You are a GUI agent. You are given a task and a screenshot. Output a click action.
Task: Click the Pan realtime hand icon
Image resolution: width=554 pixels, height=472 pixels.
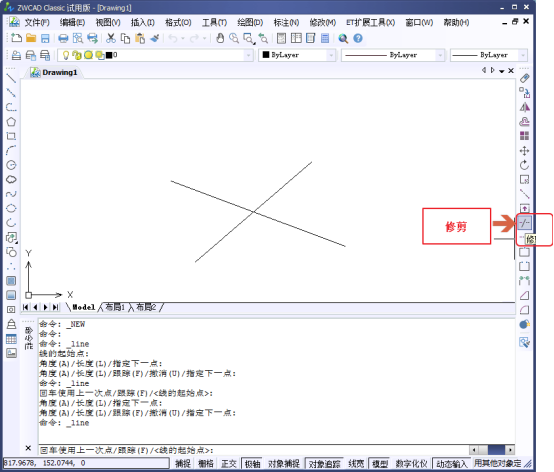coord(220,38)
